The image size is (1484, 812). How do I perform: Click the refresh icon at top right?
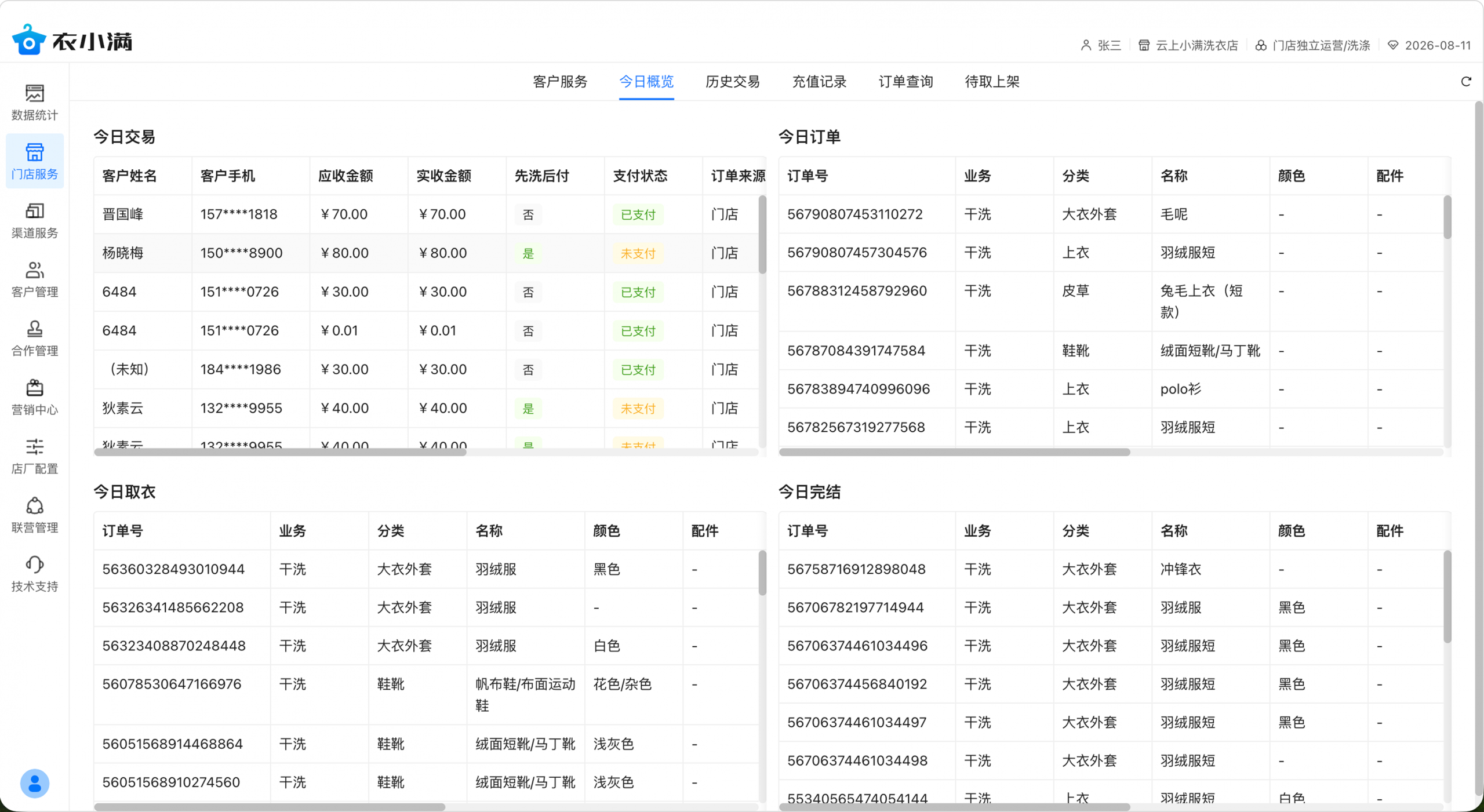click(1465, 82)
